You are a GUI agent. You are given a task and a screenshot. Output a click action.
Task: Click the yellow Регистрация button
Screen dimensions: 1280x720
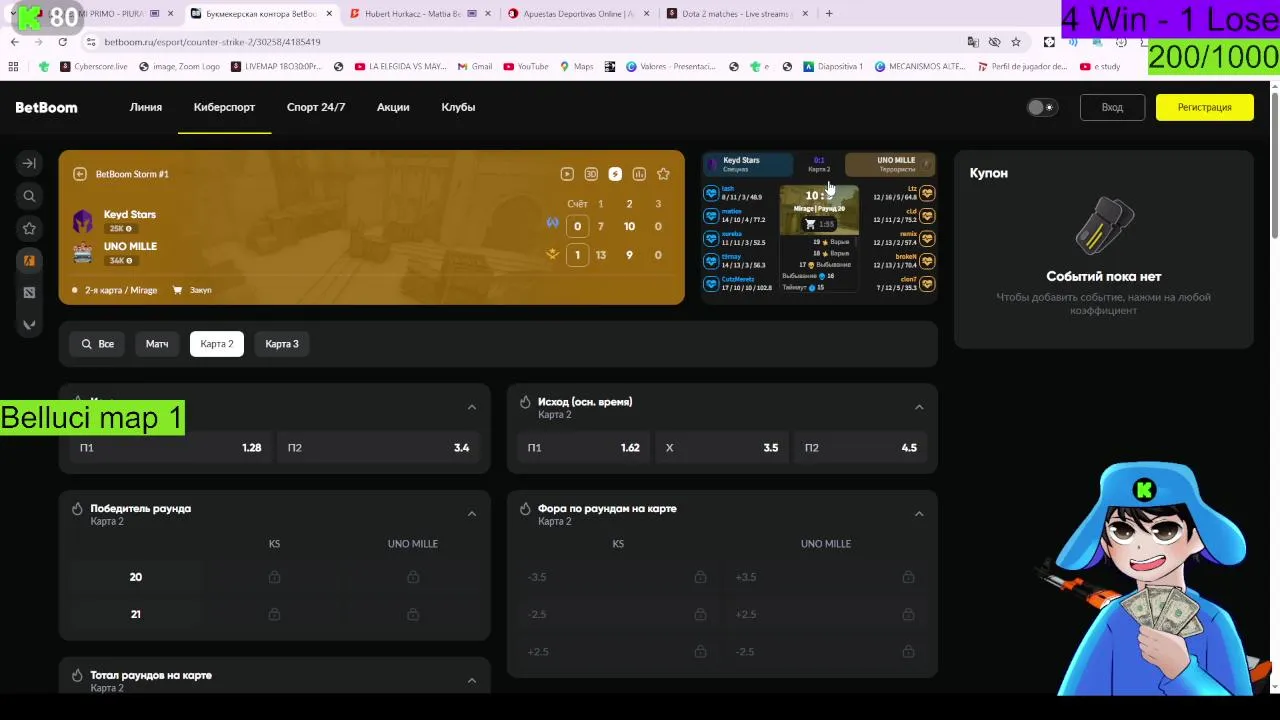coord(1204,107)
